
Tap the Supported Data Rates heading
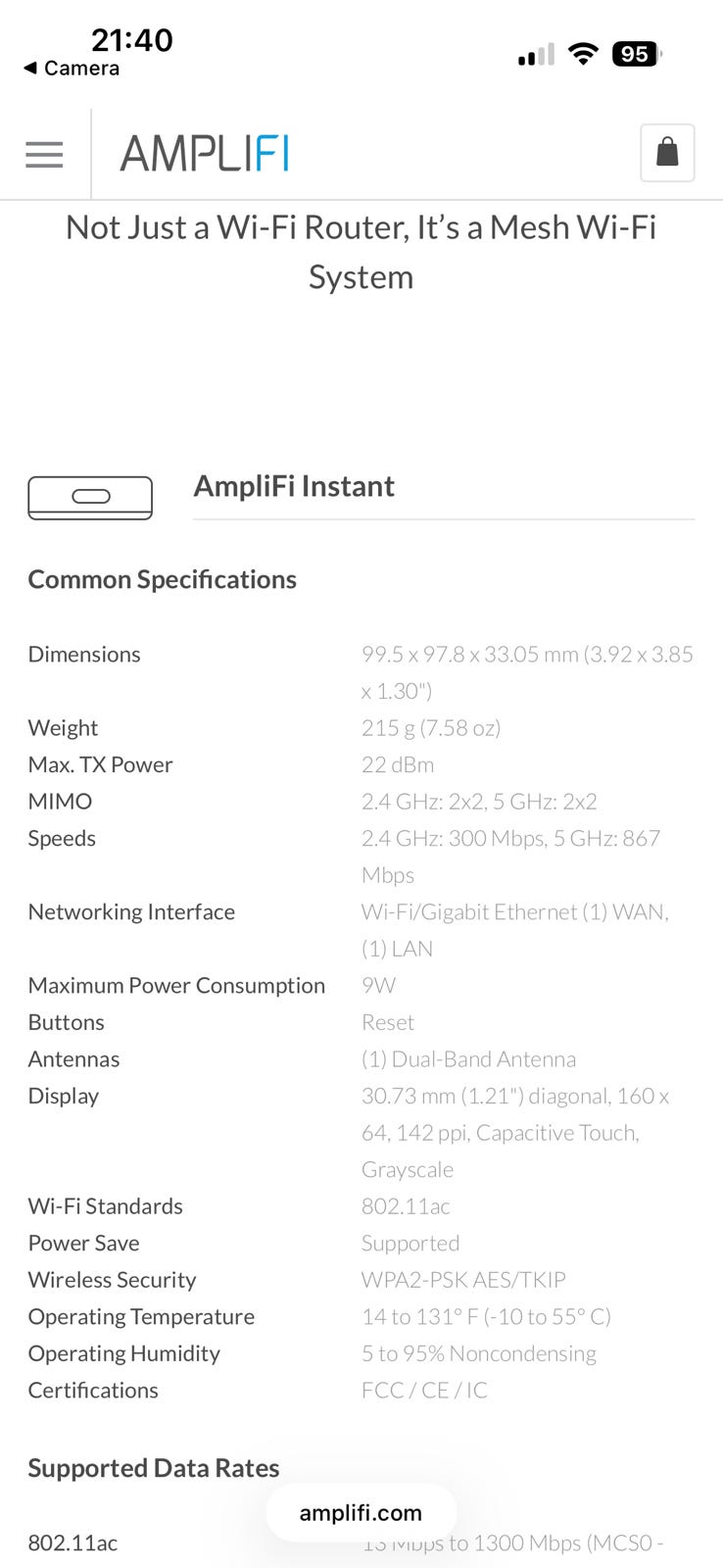[x=154, y=1468]
